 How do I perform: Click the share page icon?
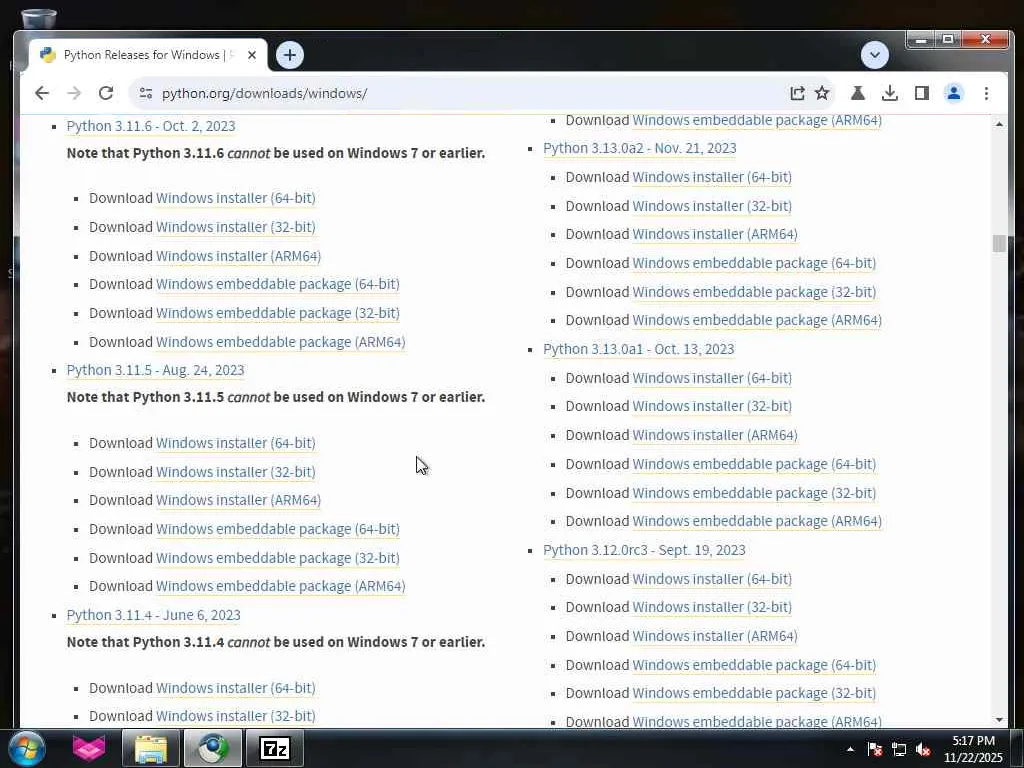click(x=797, y=93)
